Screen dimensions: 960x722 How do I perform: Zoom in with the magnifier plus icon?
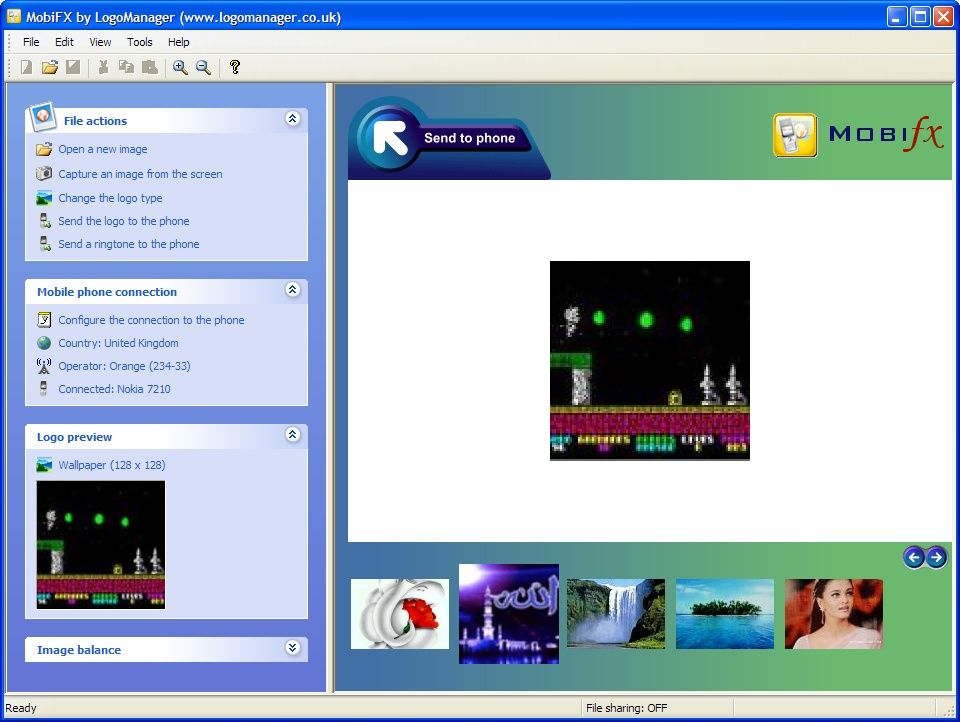(x=180, y=67)
